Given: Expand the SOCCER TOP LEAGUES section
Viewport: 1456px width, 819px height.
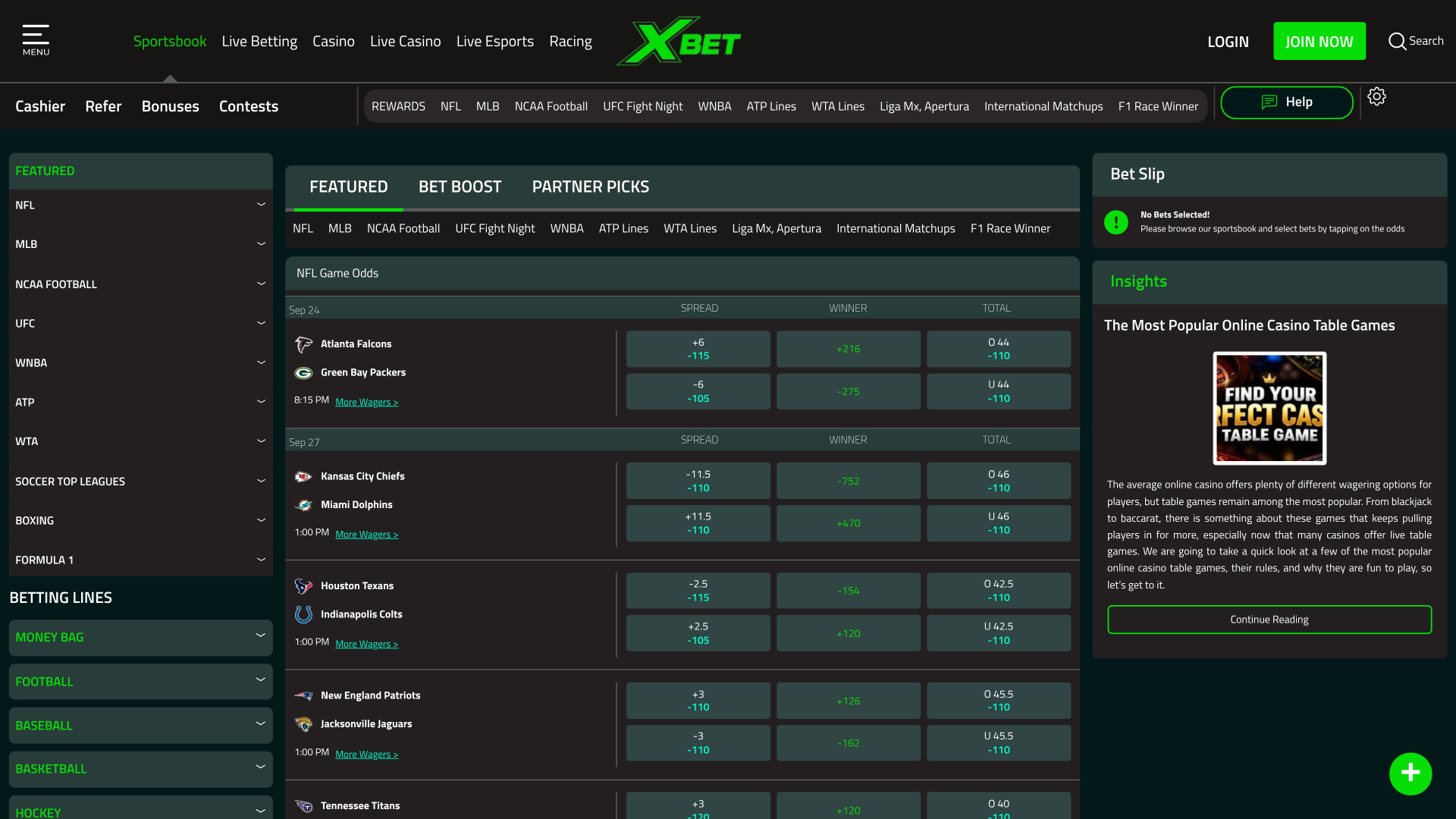Looking at the screenshot, I should [x=140, y=482].
